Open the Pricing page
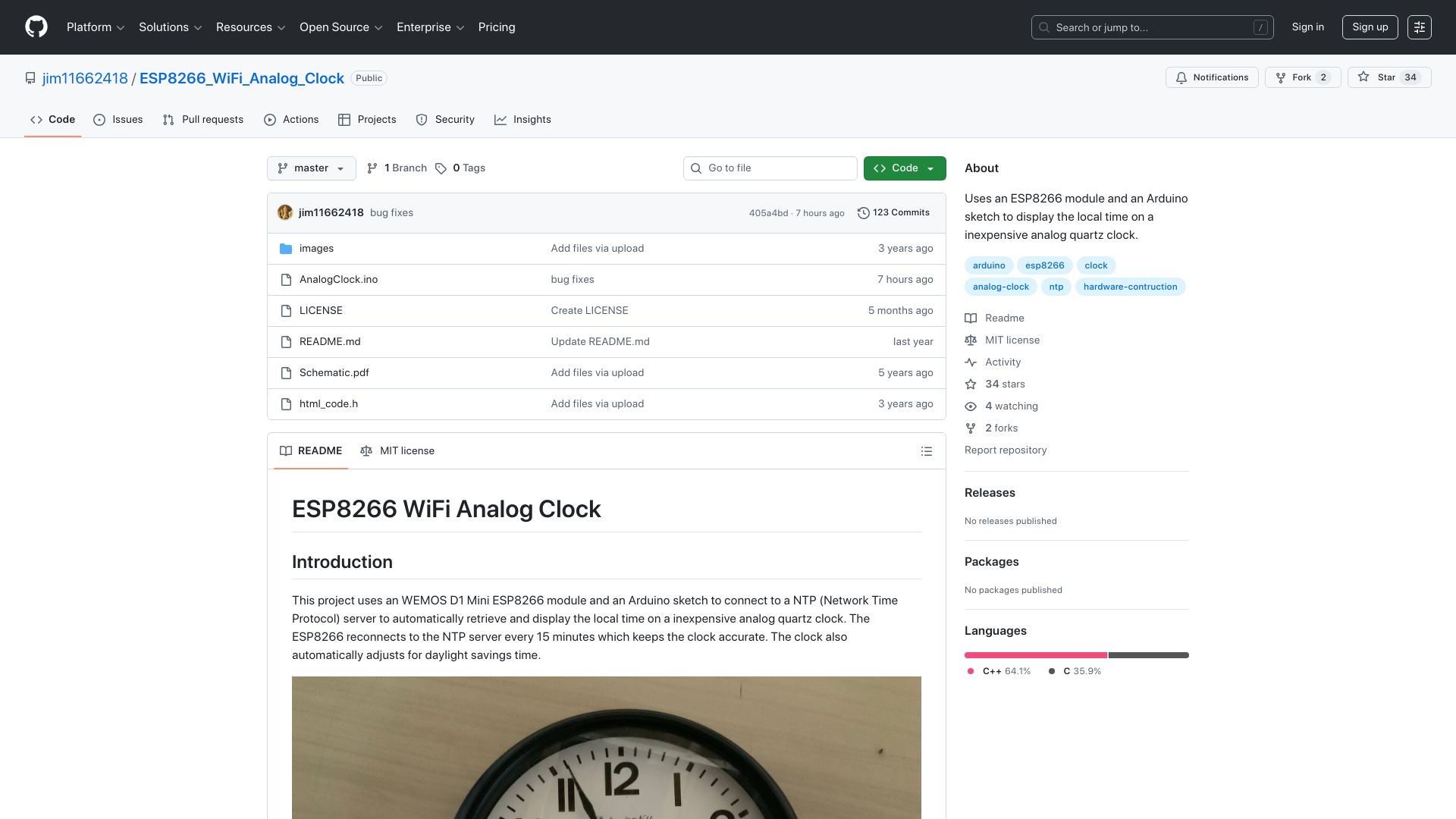 tap(497, 27)
